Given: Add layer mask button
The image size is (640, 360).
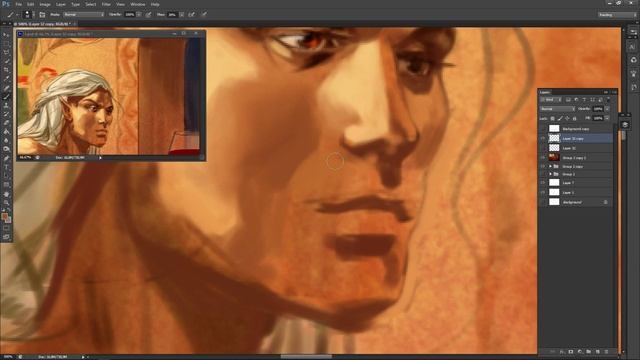Looking at the screenshot, I should [x=571, y=351].
